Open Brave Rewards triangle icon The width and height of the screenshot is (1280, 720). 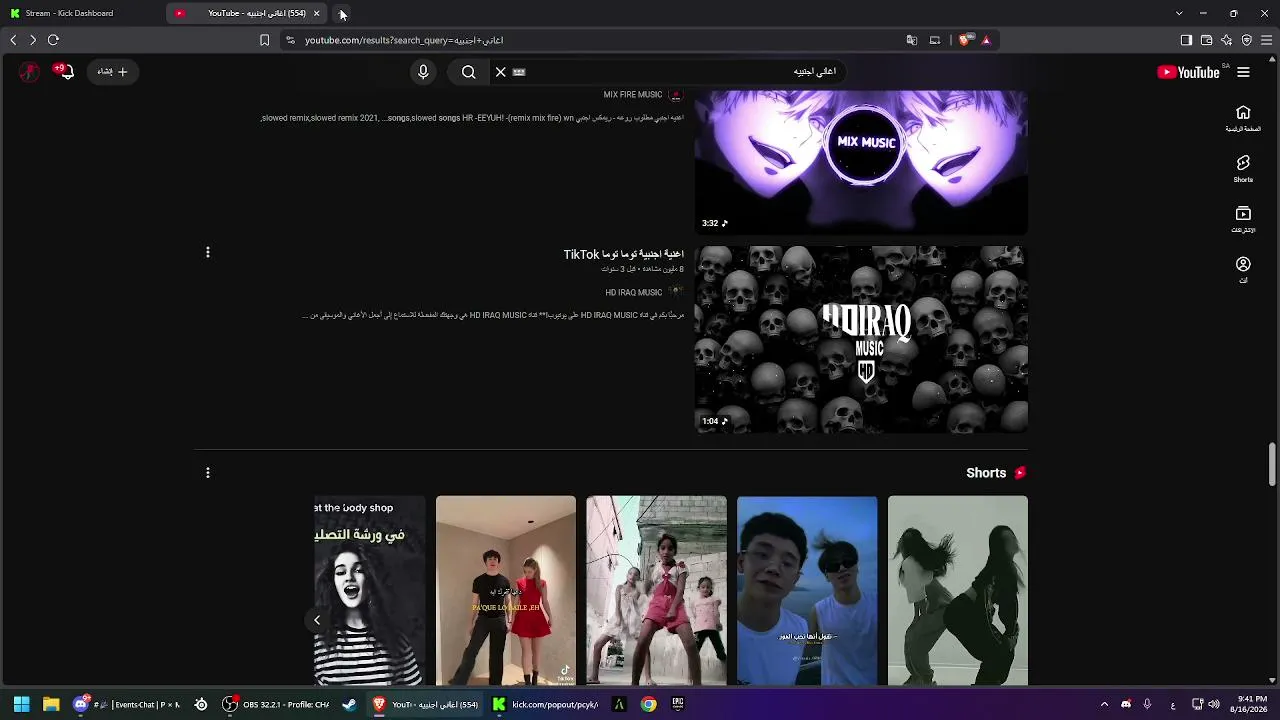[x=986, y=40]
